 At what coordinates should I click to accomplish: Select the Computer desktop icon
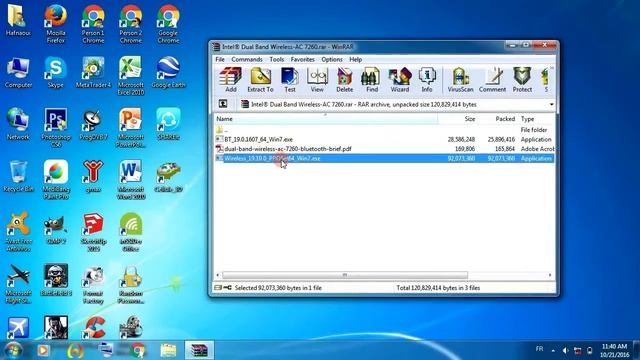(x=18, y=72)
